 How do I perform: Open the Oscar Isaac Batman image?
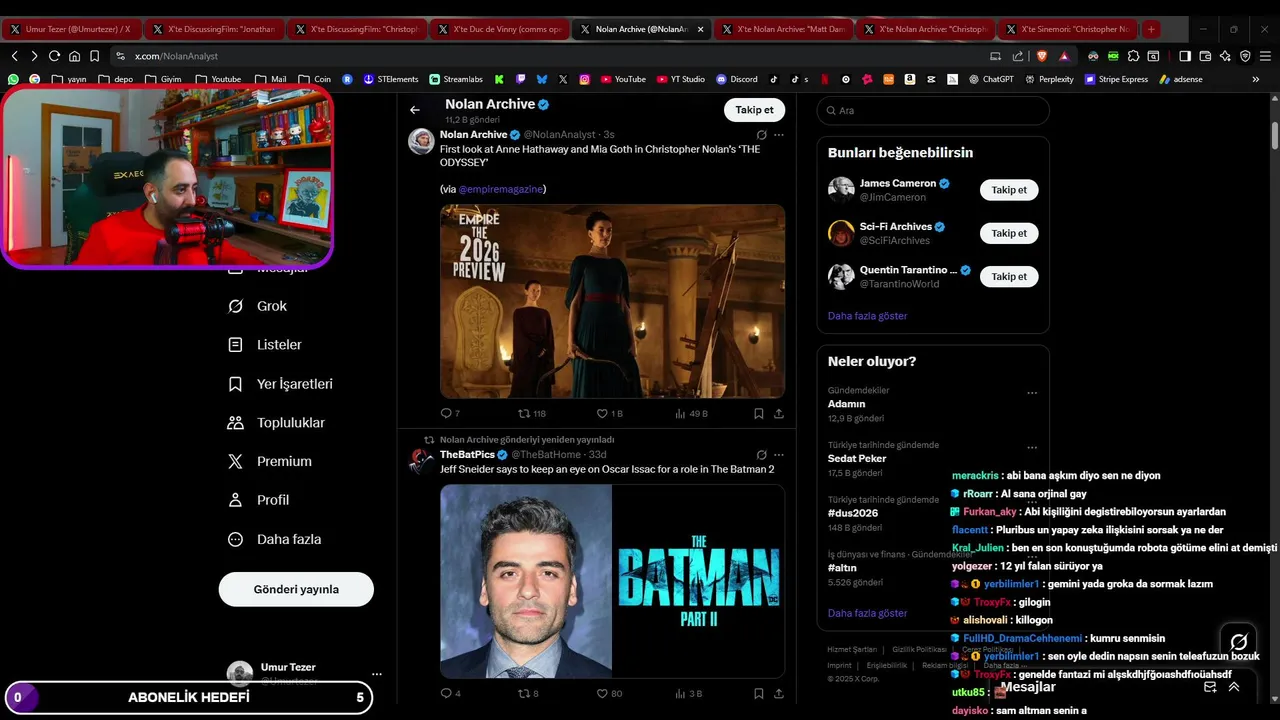[612, 581]
